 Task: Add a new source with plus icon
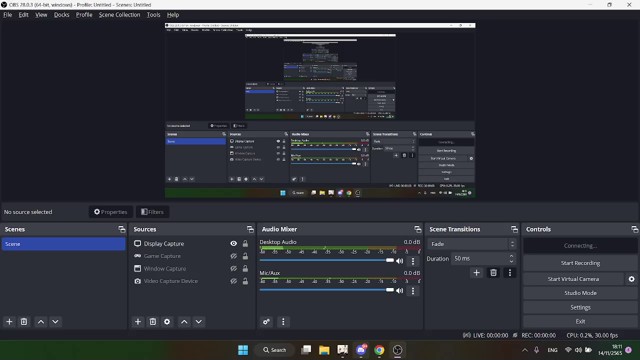pos(138,322)
